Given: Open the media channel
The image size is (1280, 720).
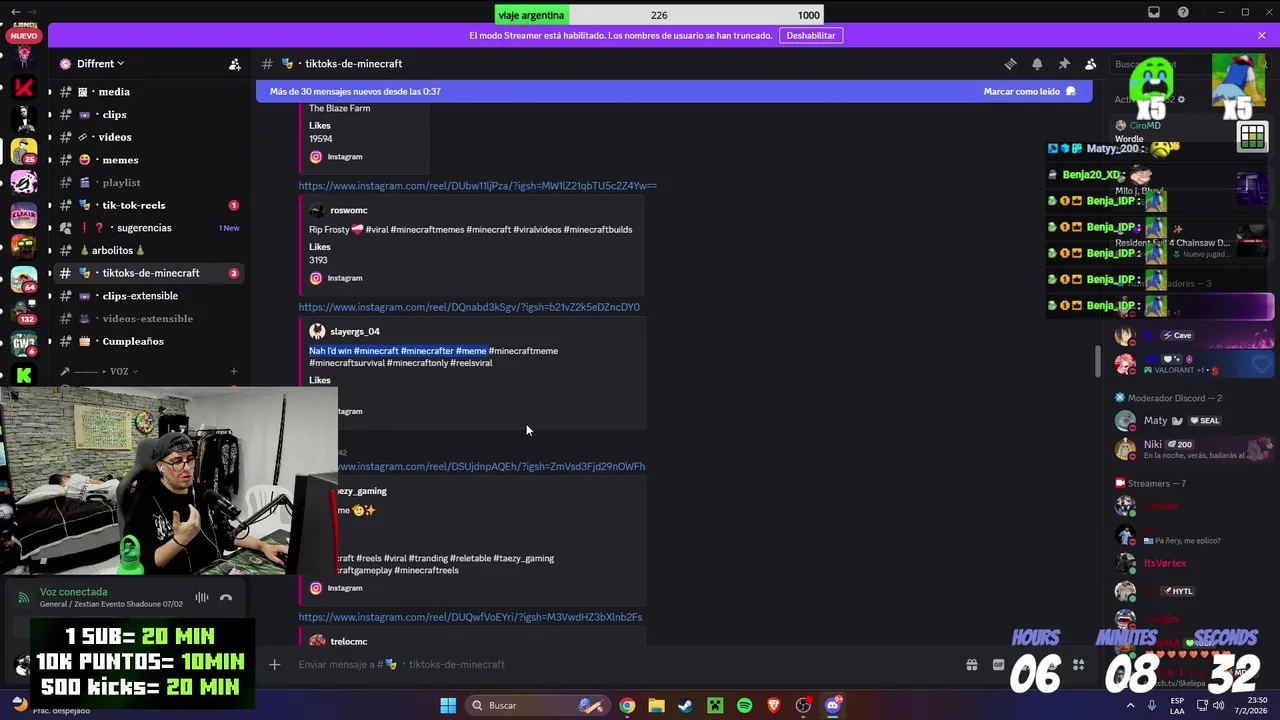Looking at the screenshot, I should (149, 92).
